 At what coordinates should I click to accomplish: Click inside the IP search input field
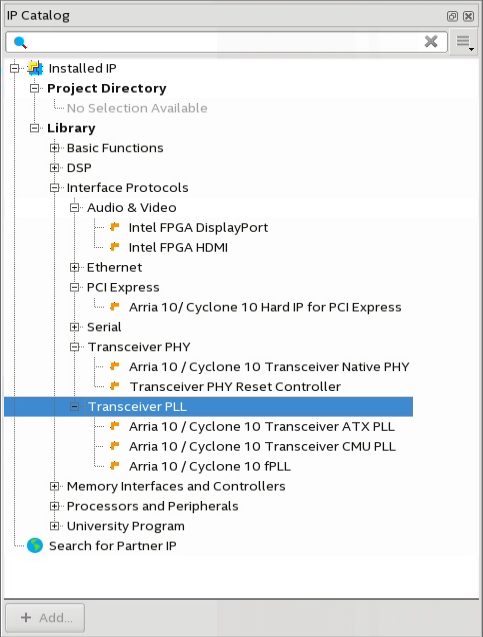tap(223, 42)
